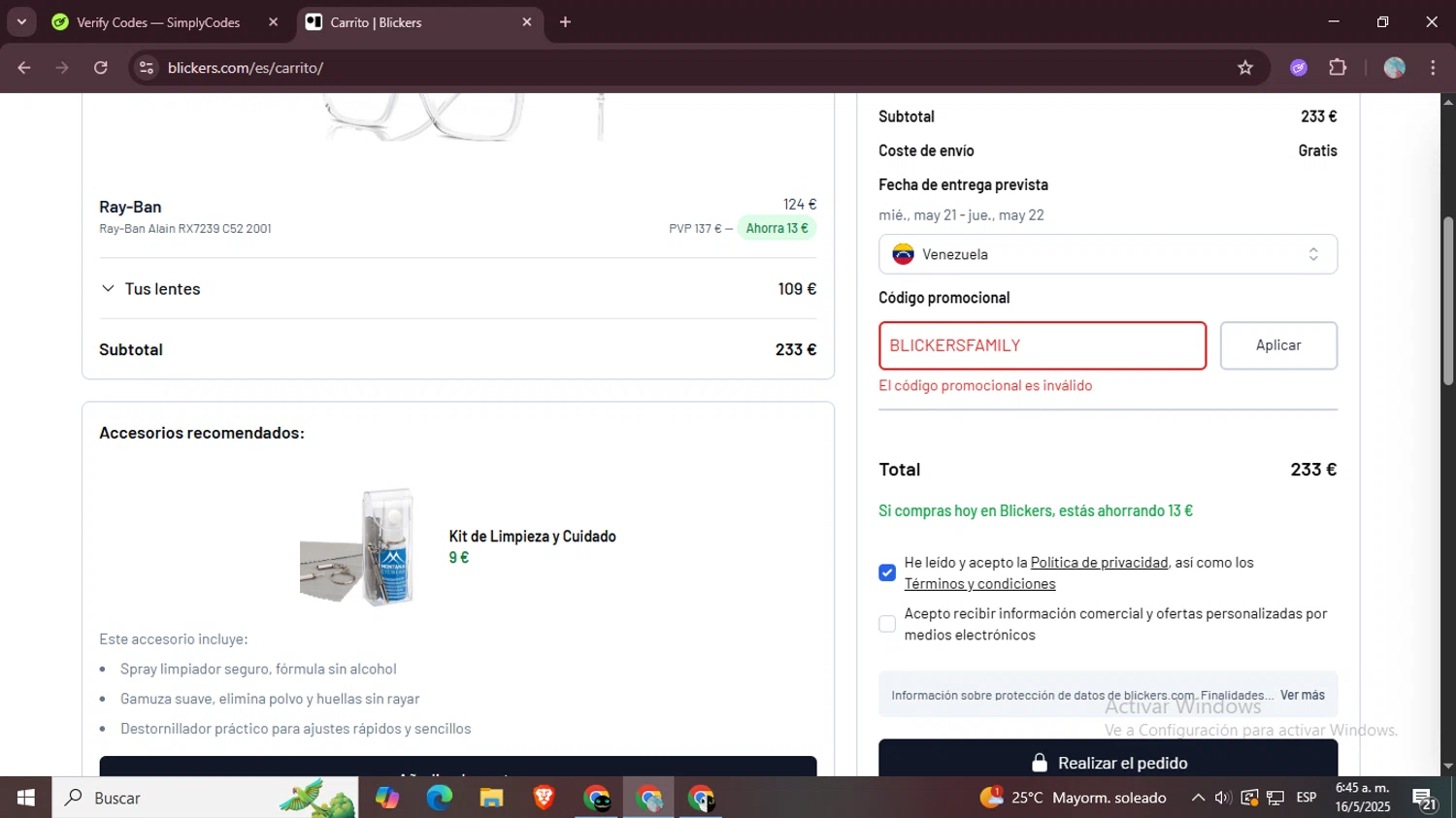Viewport: 1456px width, 818px height.
Task: Open Brave browser from the taskbar
Action: (x=544, y=798)
